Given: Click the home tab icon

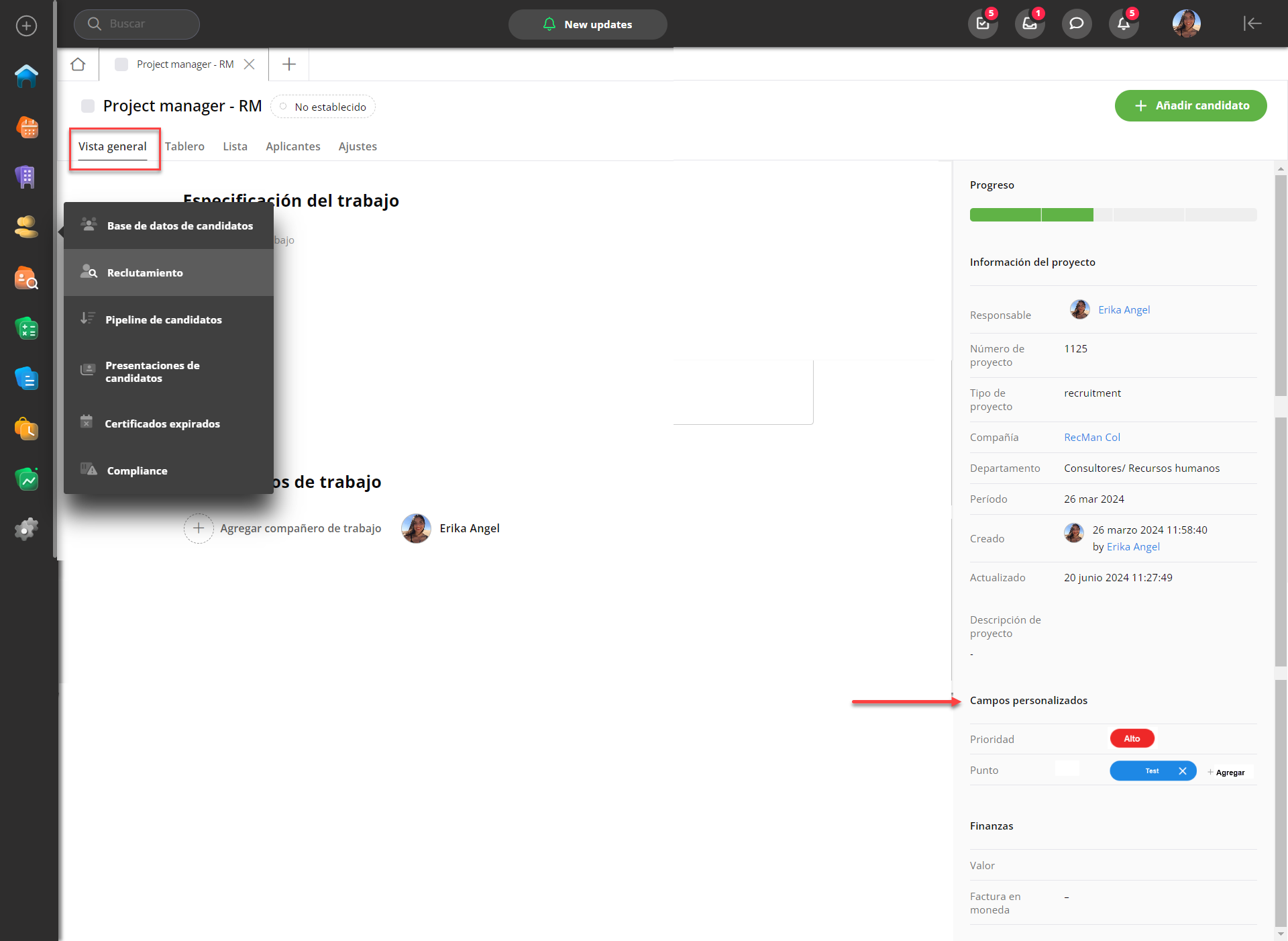Looking at the screenshot, I should [x=78, y=64].
